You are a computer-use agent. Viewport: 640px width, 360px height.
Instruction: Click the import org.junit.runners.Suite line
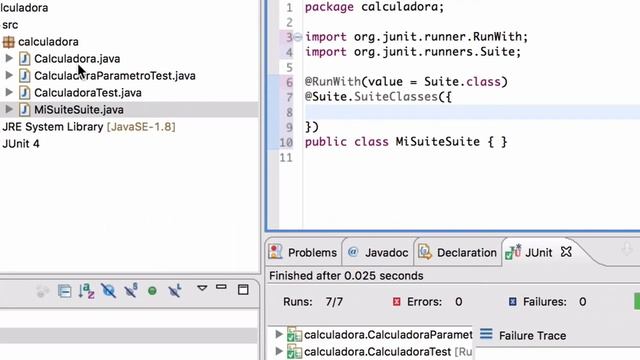coord(413,52)
